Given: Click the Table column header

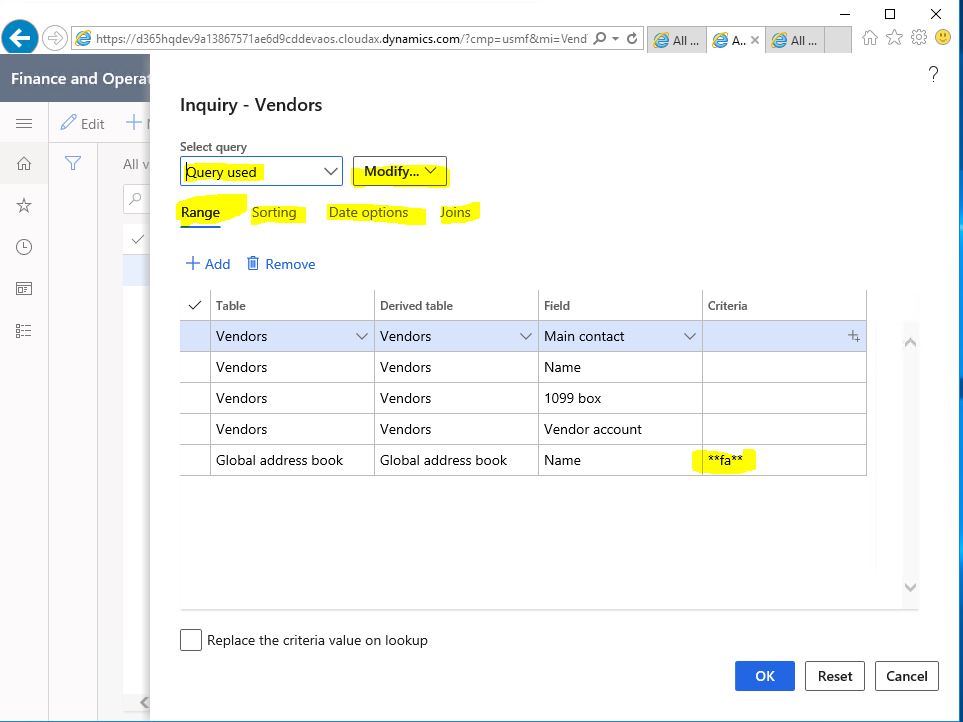Looking at the screenshot, I should tap(230, 306).
